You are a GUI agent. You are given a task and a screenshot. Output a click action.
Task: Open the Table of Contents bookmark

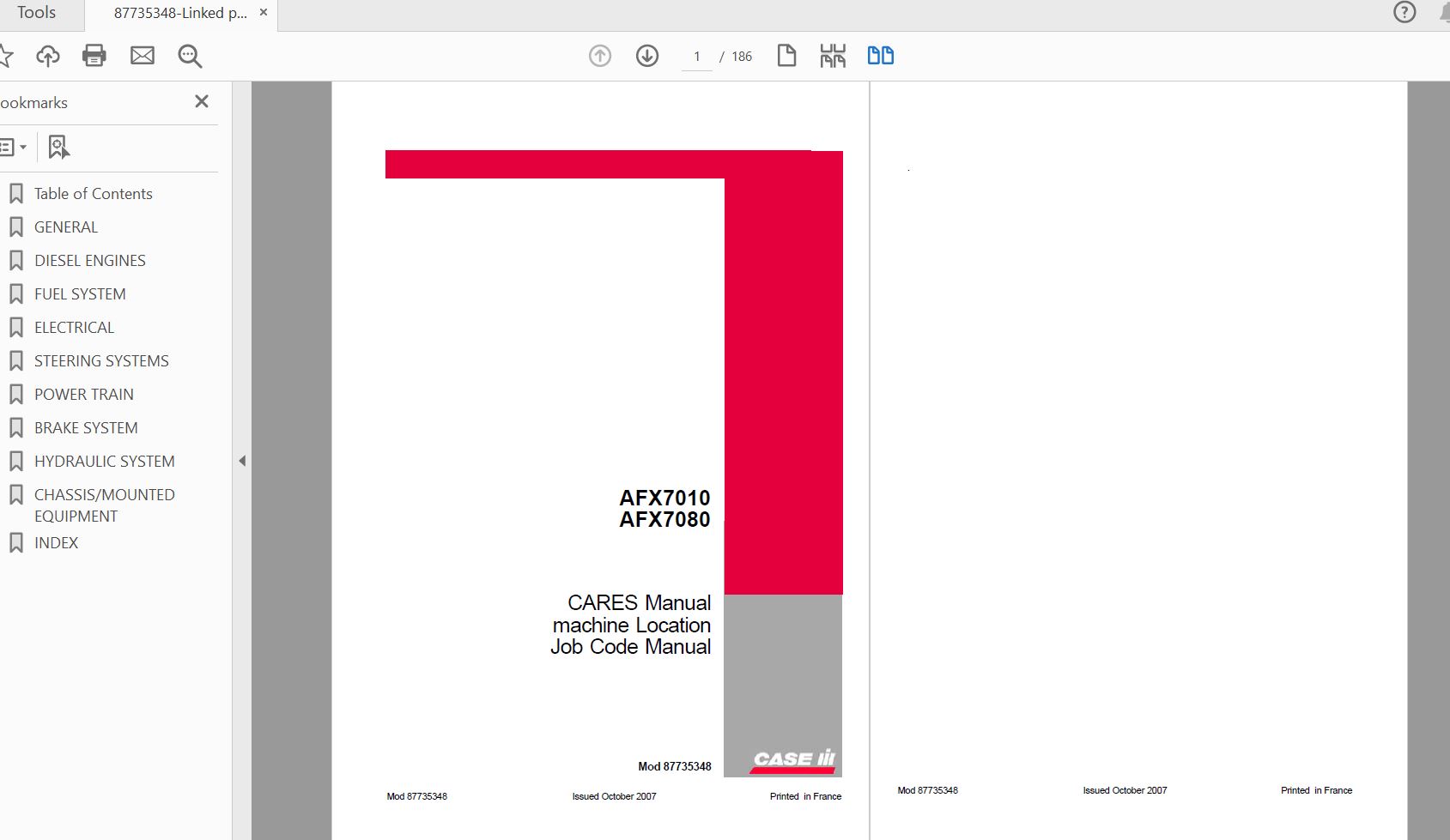(94, 194)
